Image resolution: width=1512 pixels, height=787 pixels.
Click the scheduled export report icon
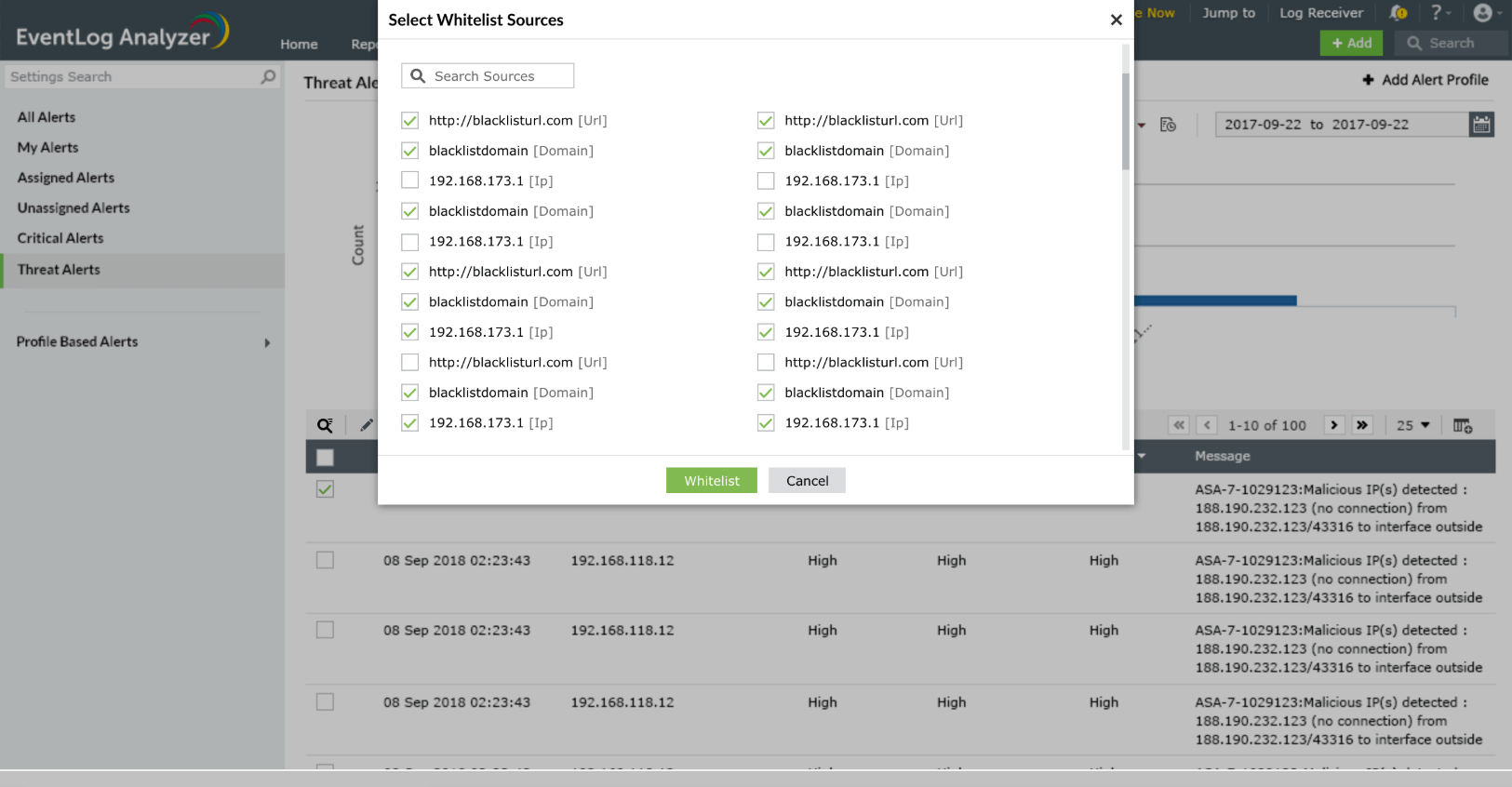(1169, 125)
